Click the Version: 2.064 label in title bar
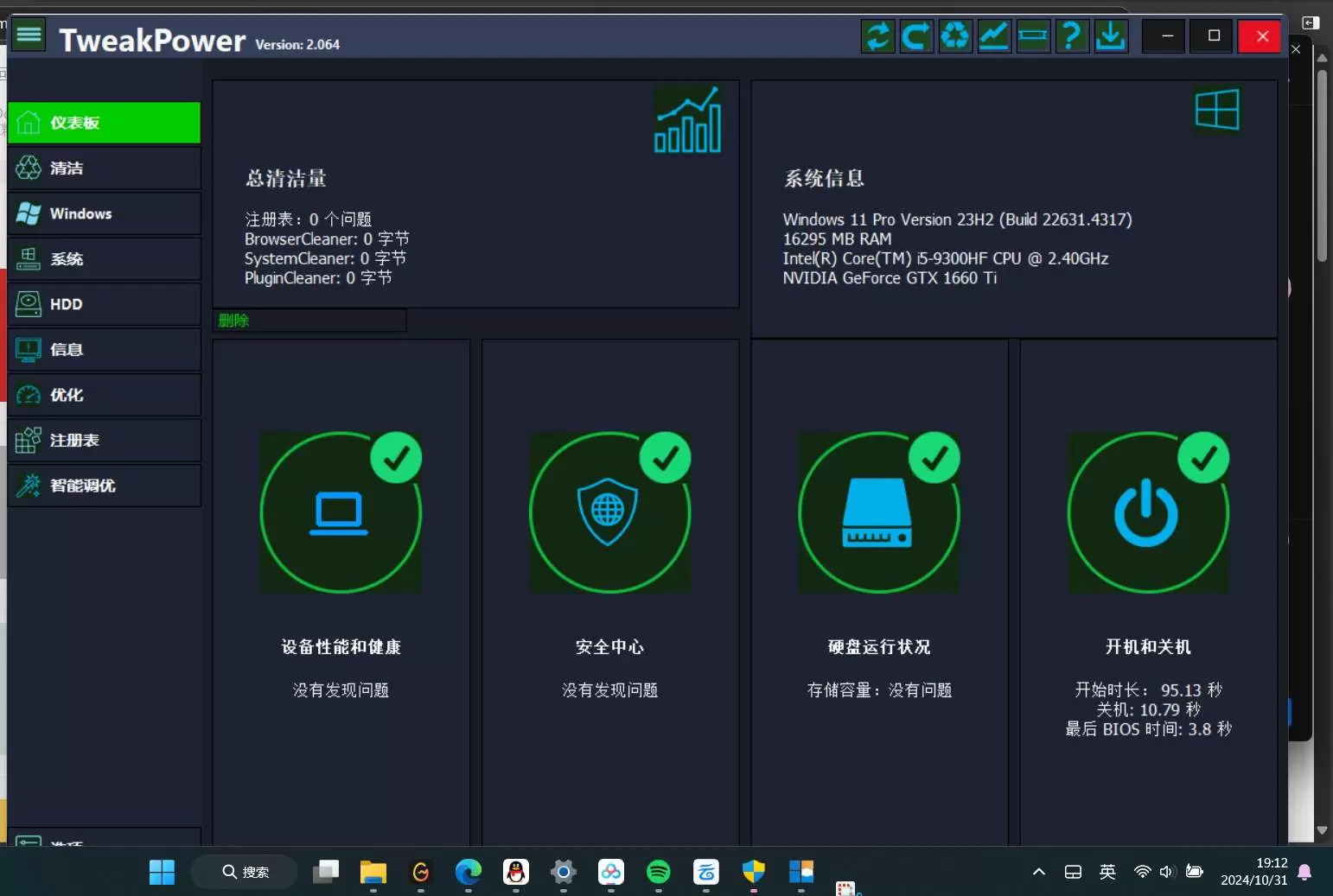1333x896 pixels. coord(297,45)
